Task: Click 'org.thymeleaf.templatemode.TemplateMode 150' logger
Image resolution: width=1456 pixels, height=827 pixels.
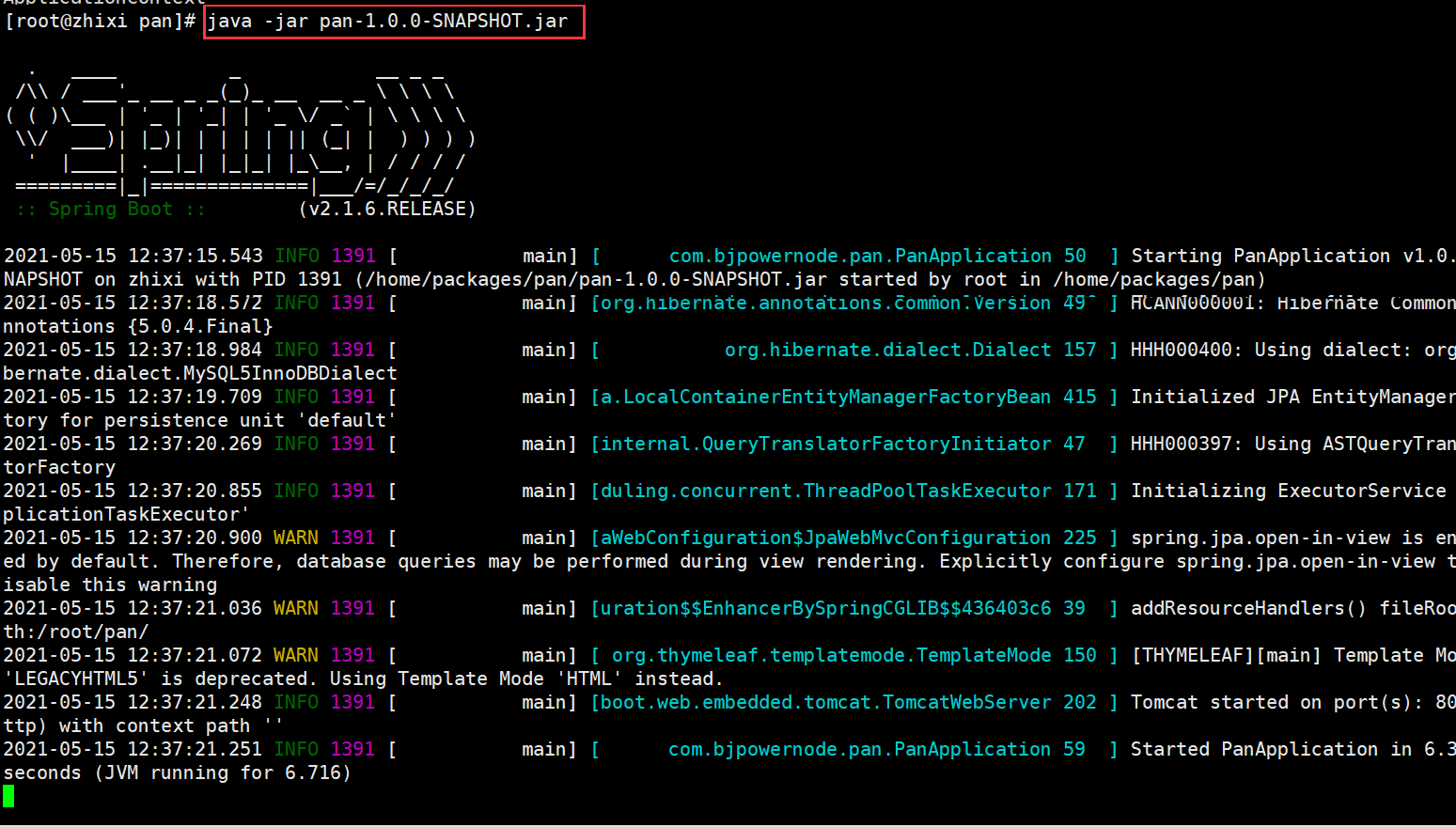Action: coord(854,655)
